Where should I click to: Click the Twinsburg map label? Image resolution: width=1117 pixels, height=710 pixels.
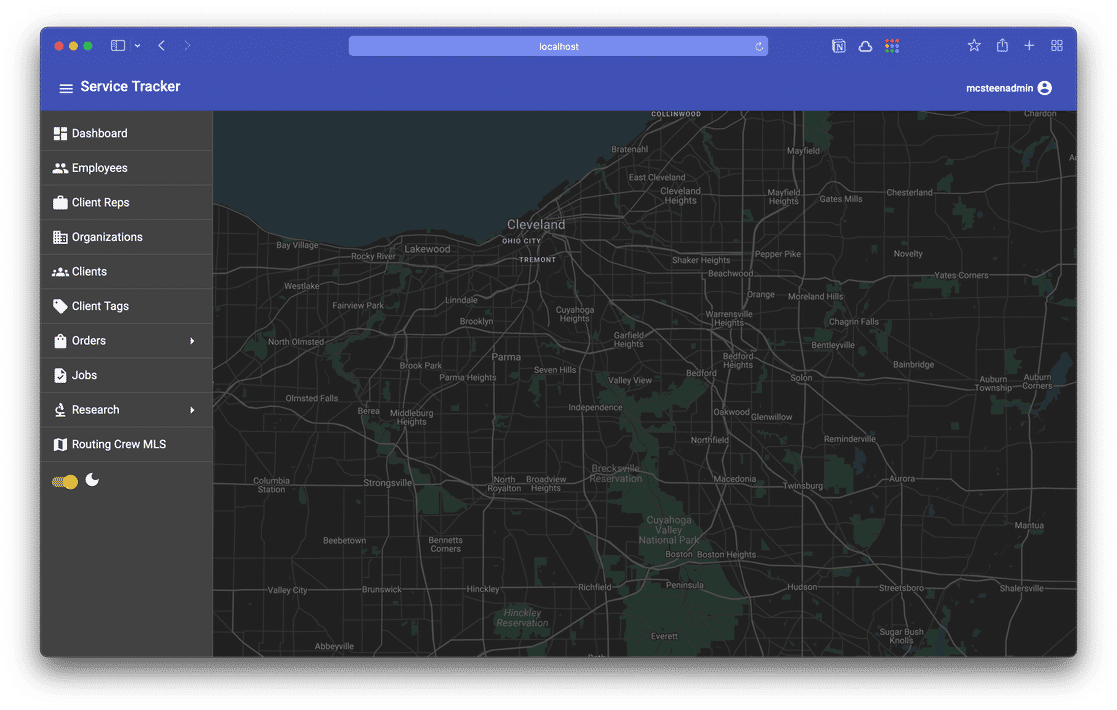[x=803, y=486]
